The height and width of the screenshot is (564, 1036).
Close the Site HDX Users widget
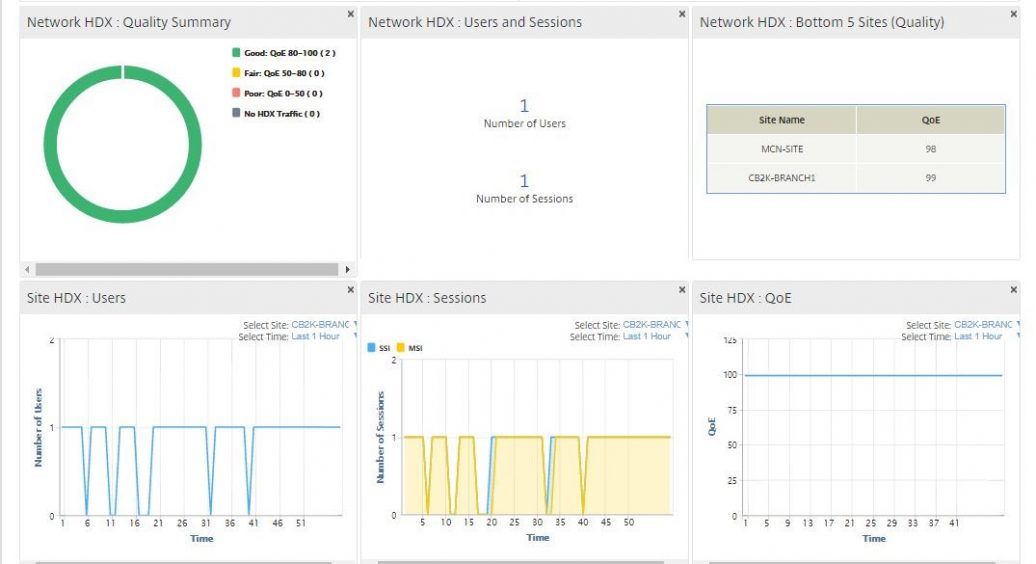(350, 290)
